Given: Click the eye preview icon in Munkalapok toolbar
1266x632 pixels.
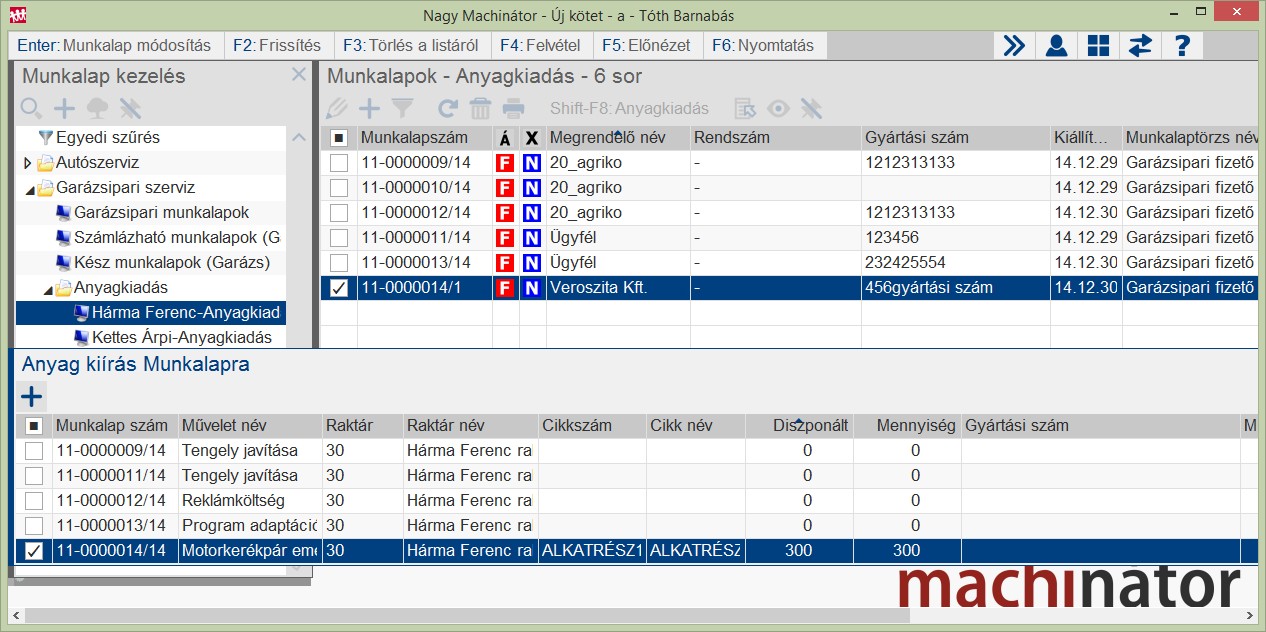Looking at the screenshot, I should (778, 108).
